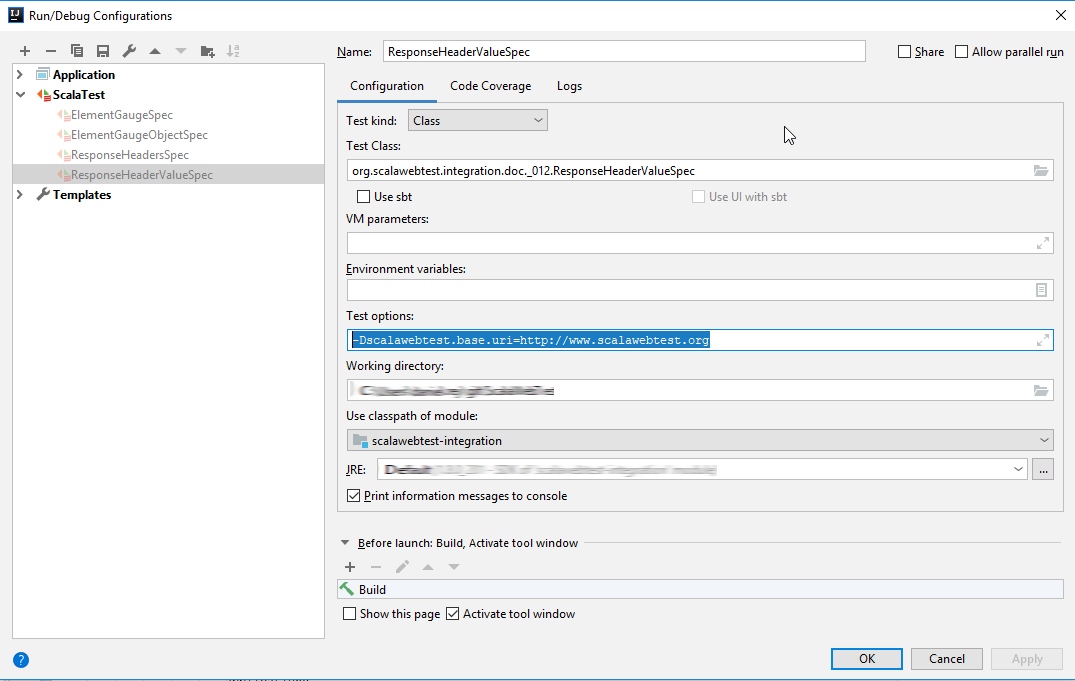
Task: Open JRE browse ellipsis button
Action: pyautogui.click(x=1043, y=470)
